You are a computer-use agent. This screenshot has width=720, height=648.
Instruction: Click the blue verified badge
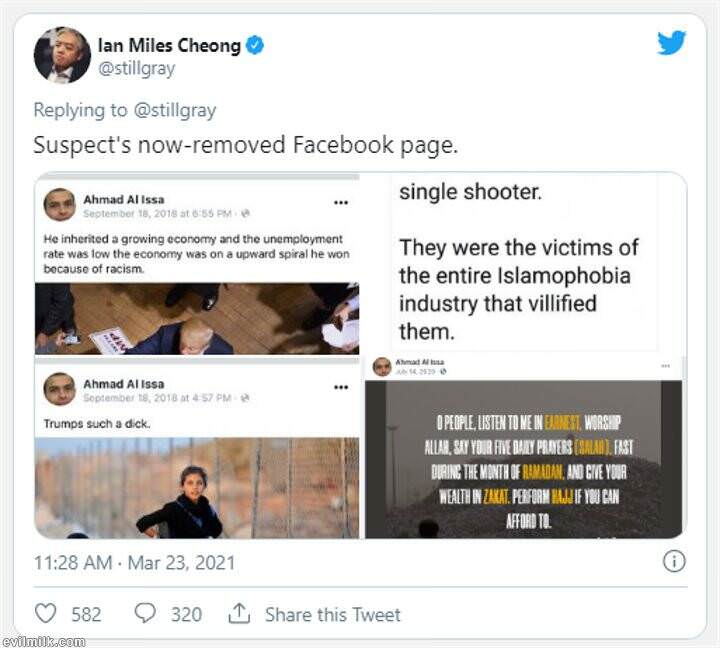click(x=255, y=45)
